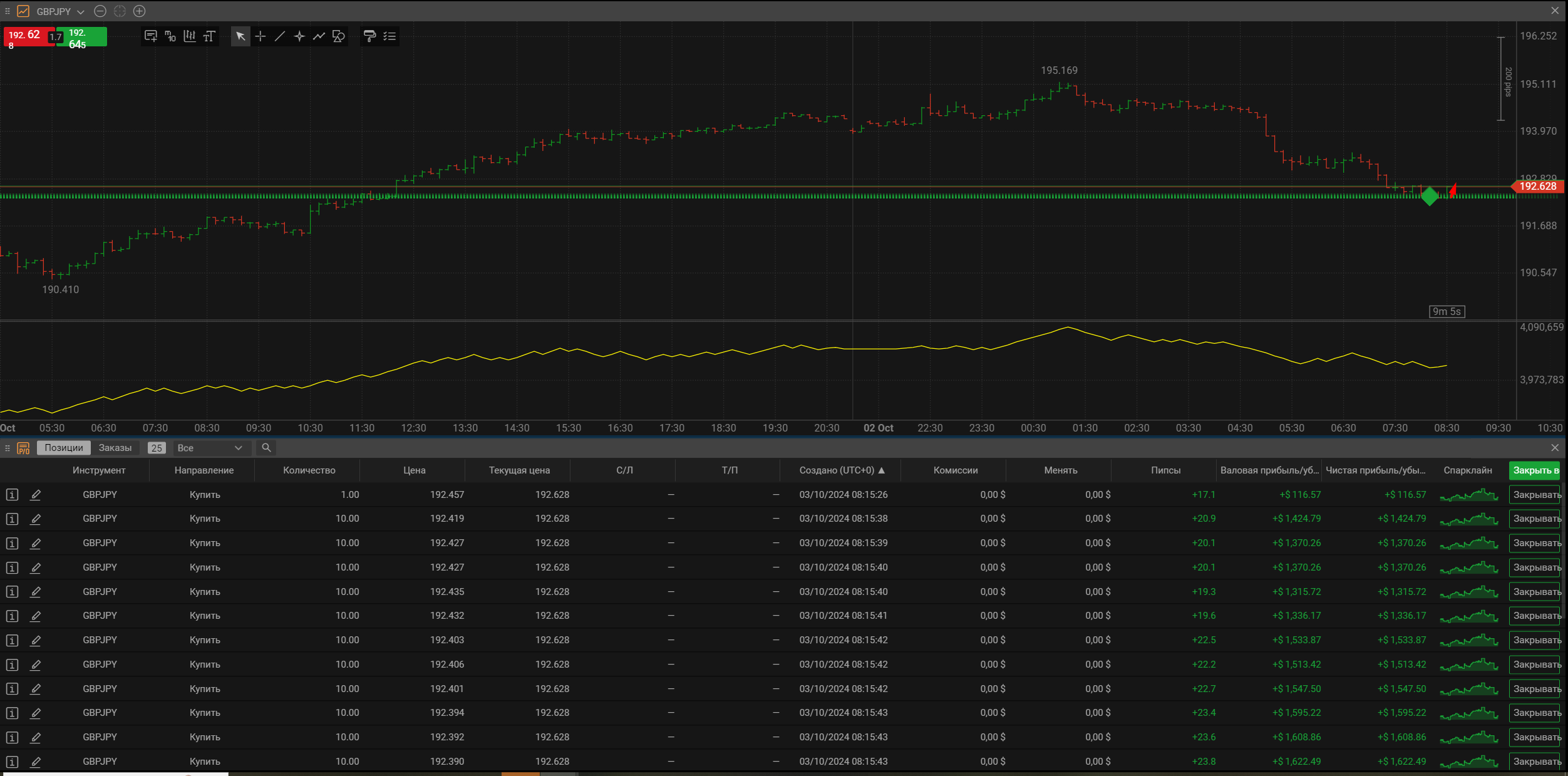Edit the position priced 192.419
Viewport: 1568px width, 776px height.
36,519
